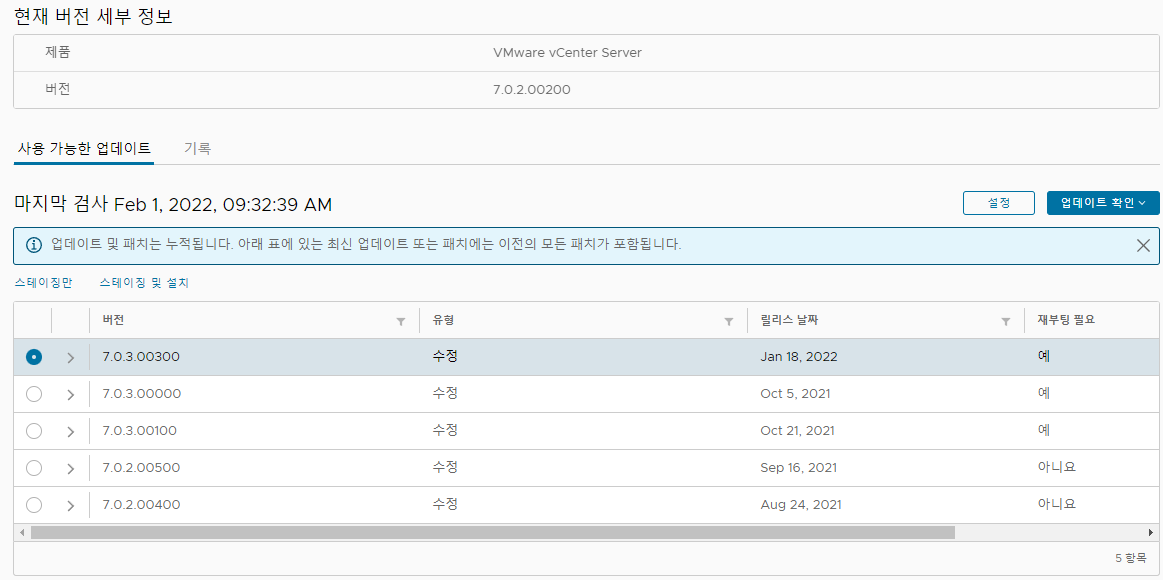
Task: Click the version text 7.0.3.00000
Action: pos(142,393)
